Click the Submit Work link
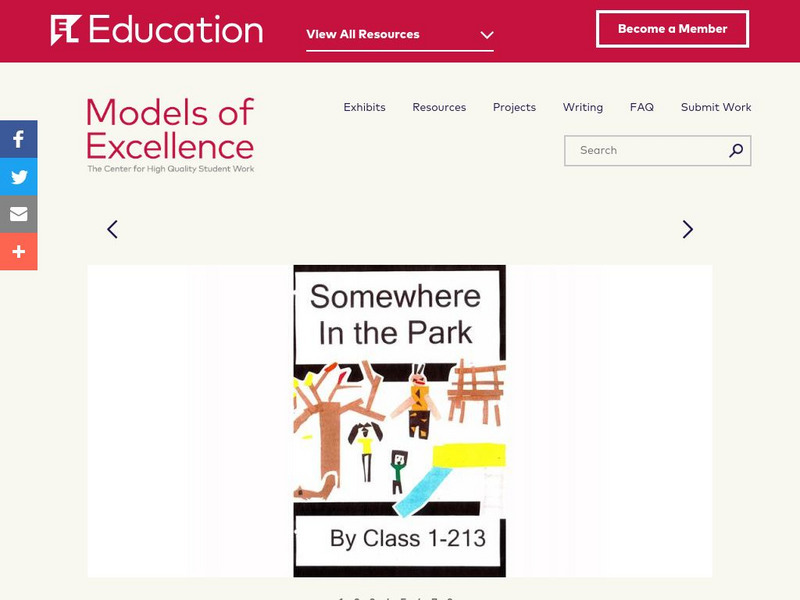Viewport: 800px width, 600px height. (716, 107)
